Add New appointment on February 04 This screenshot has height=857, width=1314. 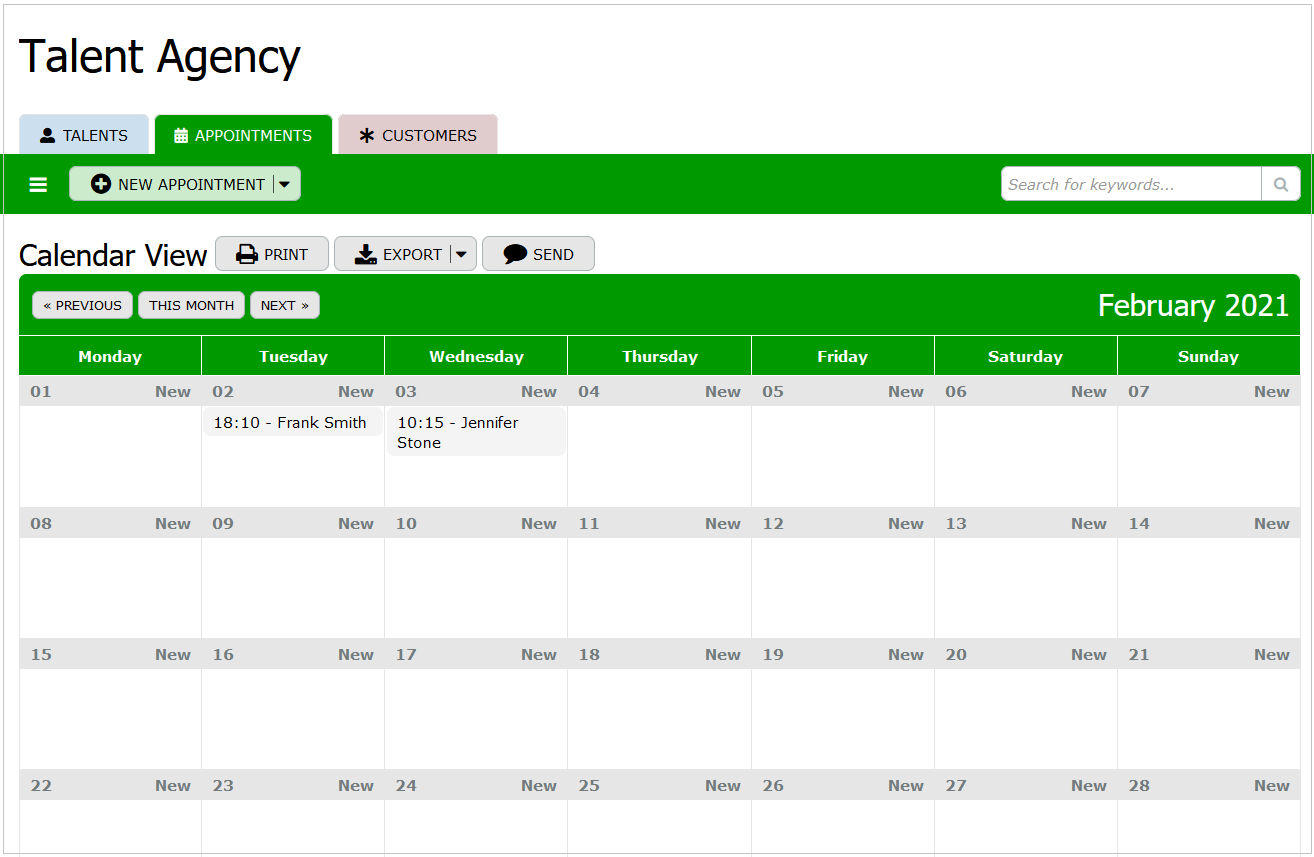coord(722,392)
